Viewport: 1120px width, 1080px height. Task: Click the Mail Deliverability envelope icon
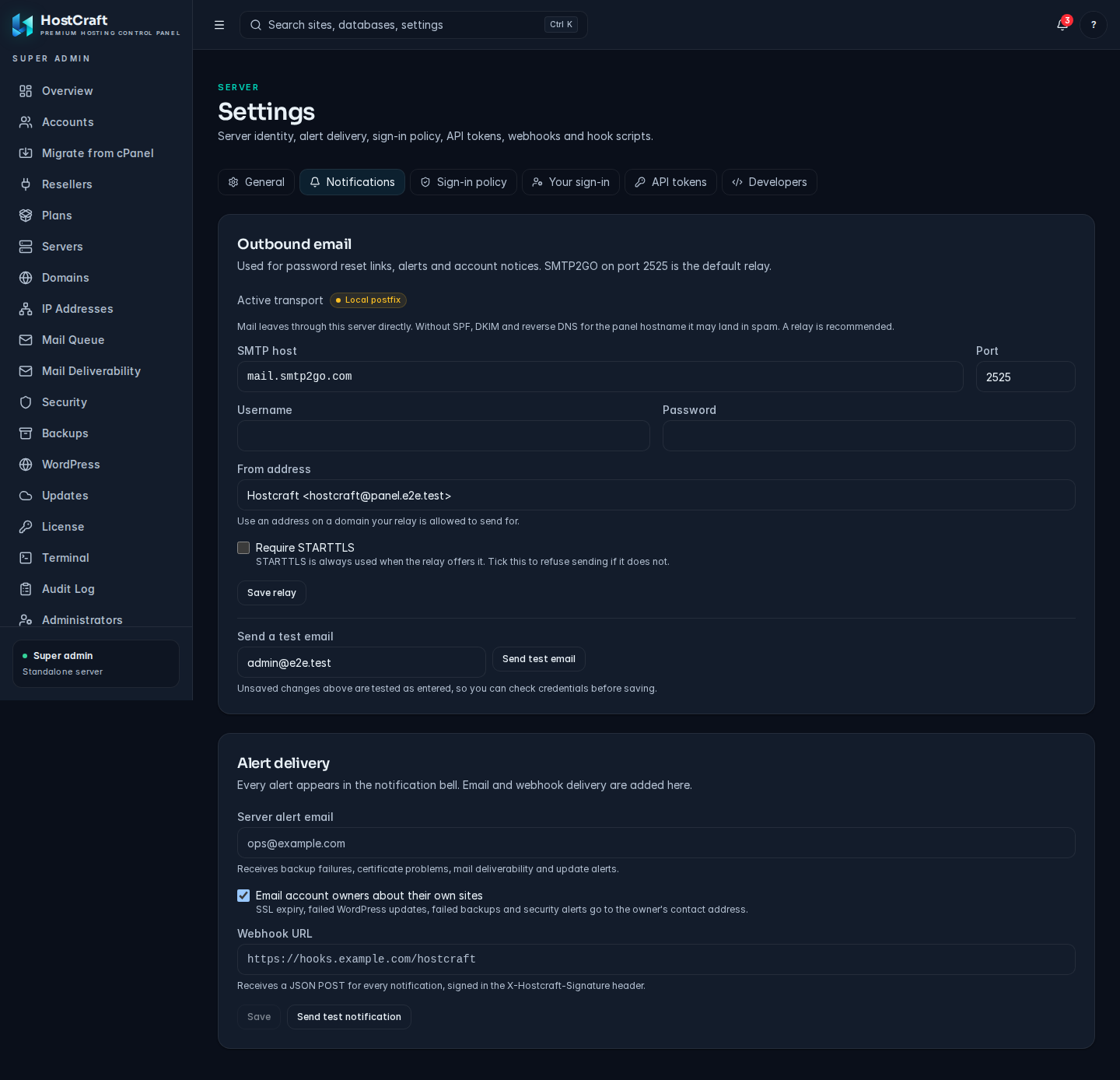tap(26, 371)
